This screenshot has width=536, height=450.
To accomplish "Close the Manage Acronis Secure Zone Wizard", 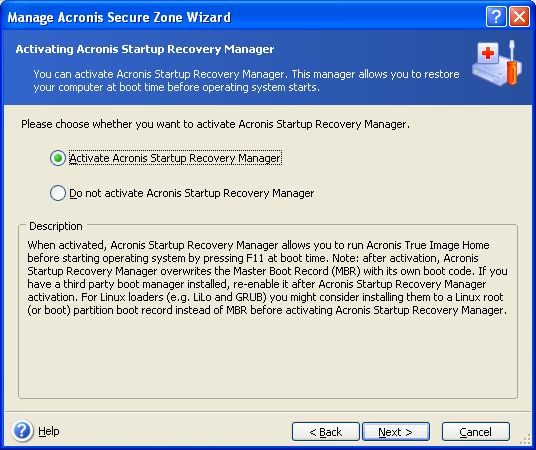I will (519, 16).
